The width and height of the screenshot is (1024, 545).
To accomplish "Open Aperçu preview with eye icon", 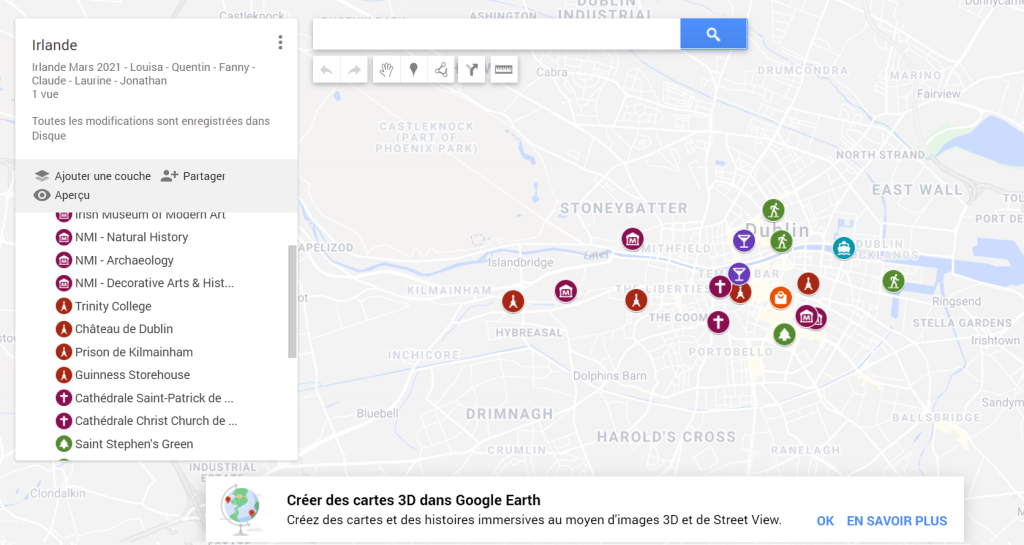I will 62,195.
